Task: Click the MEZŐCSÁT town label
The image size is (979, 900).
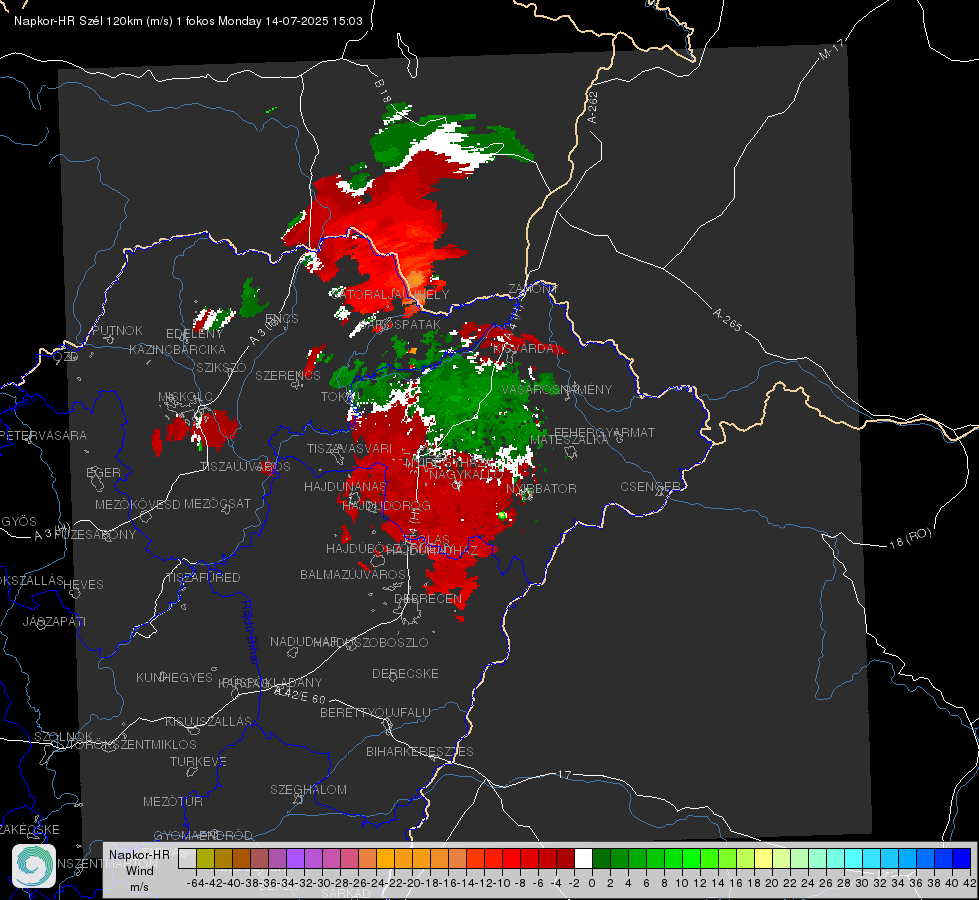Action: (217, 503)
